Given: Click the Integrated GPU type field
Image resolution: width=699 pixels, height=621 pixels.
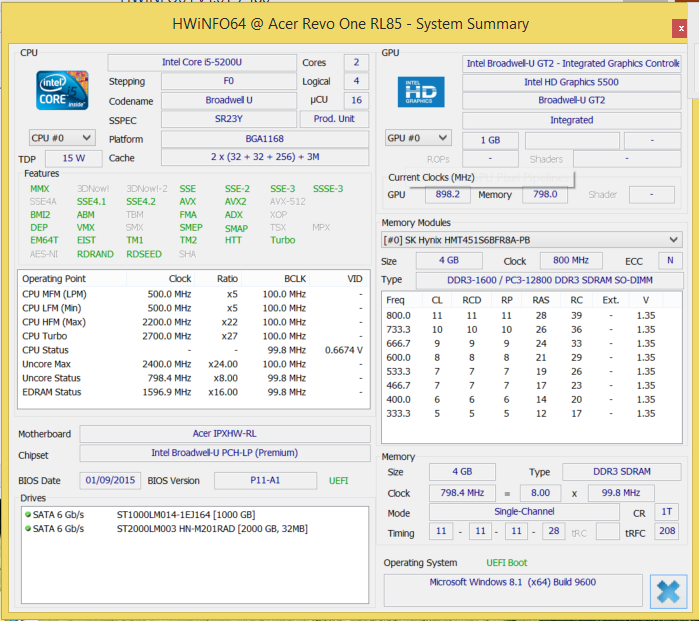Looking at the screenshot, I should pos(572,120).
